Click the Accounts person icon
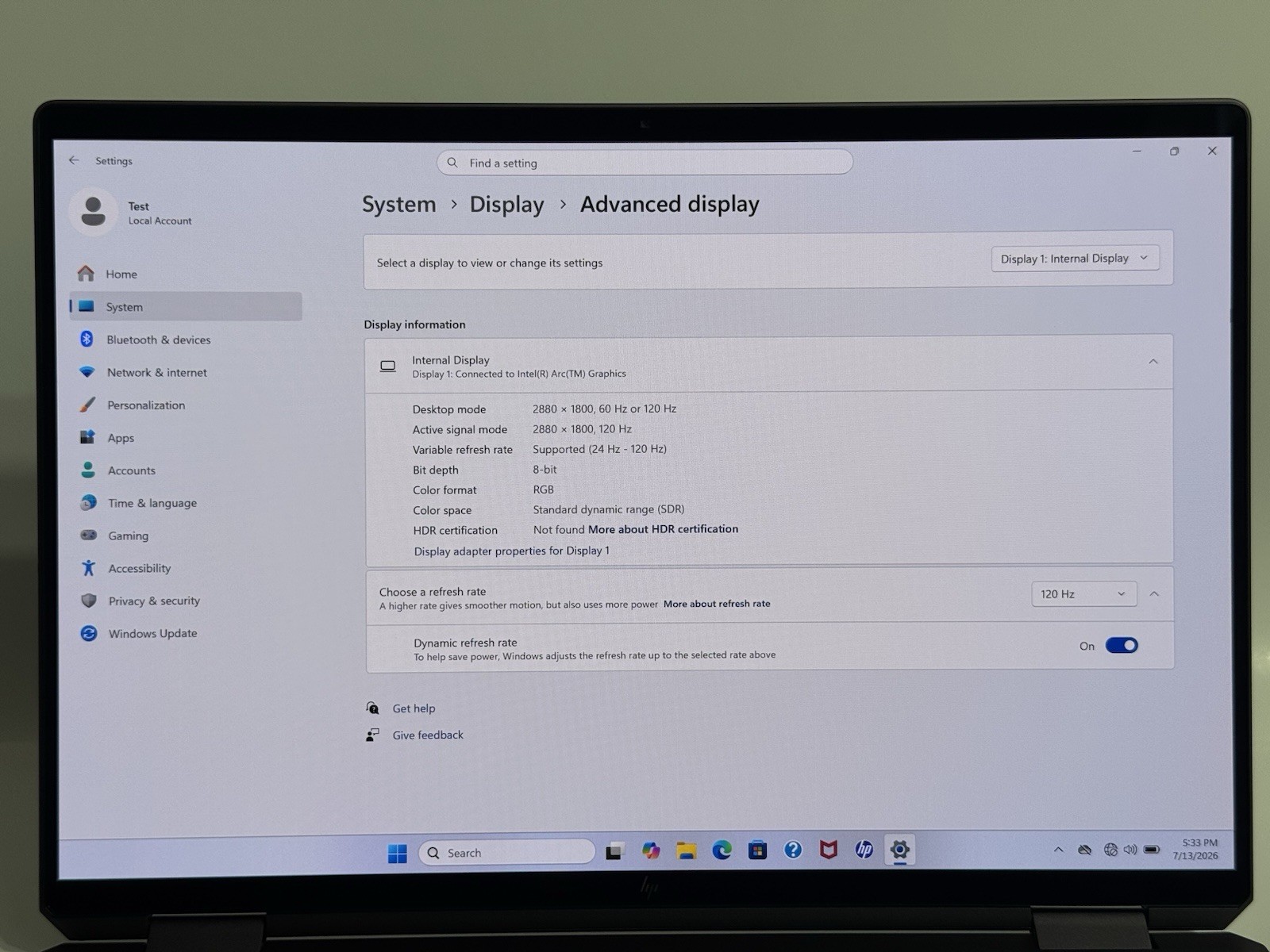 tap(88, 470)
